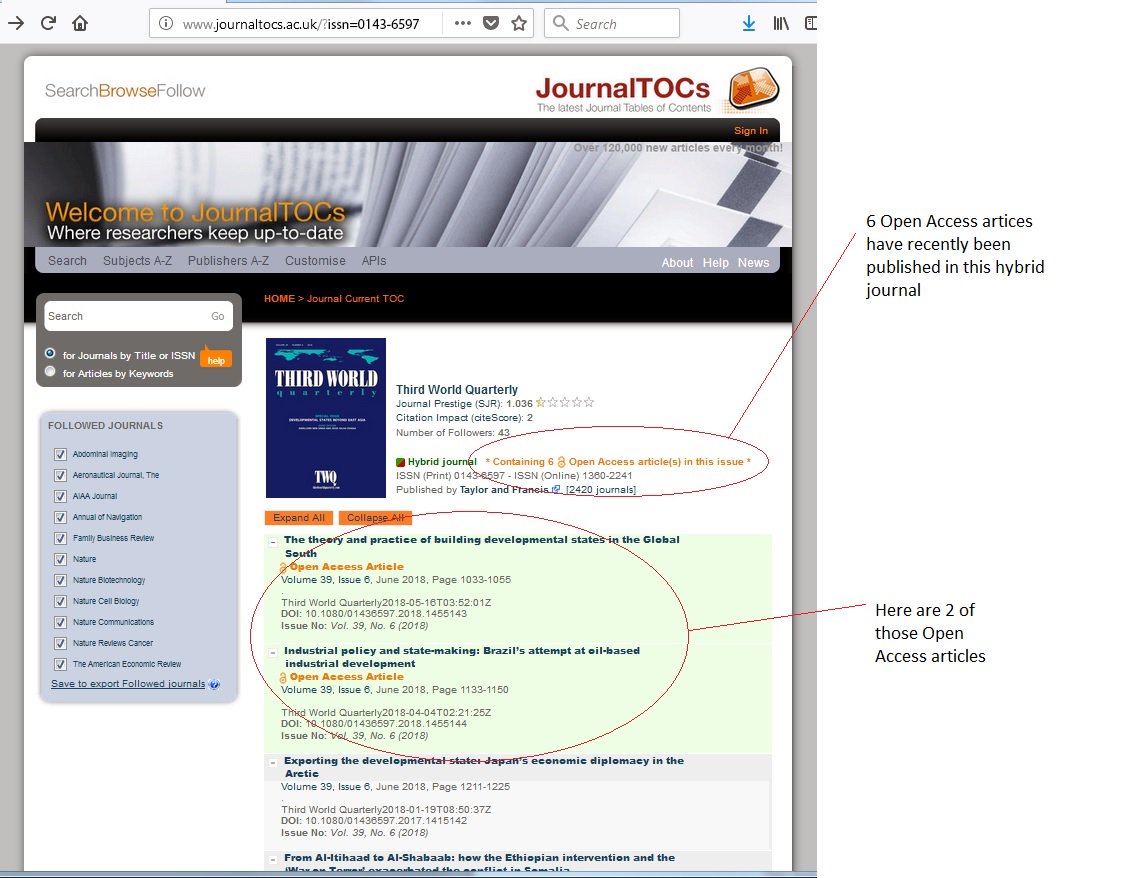Uncheck the Aeronautical Journal checkbox
1126x878 pixels.
point(60,475)
